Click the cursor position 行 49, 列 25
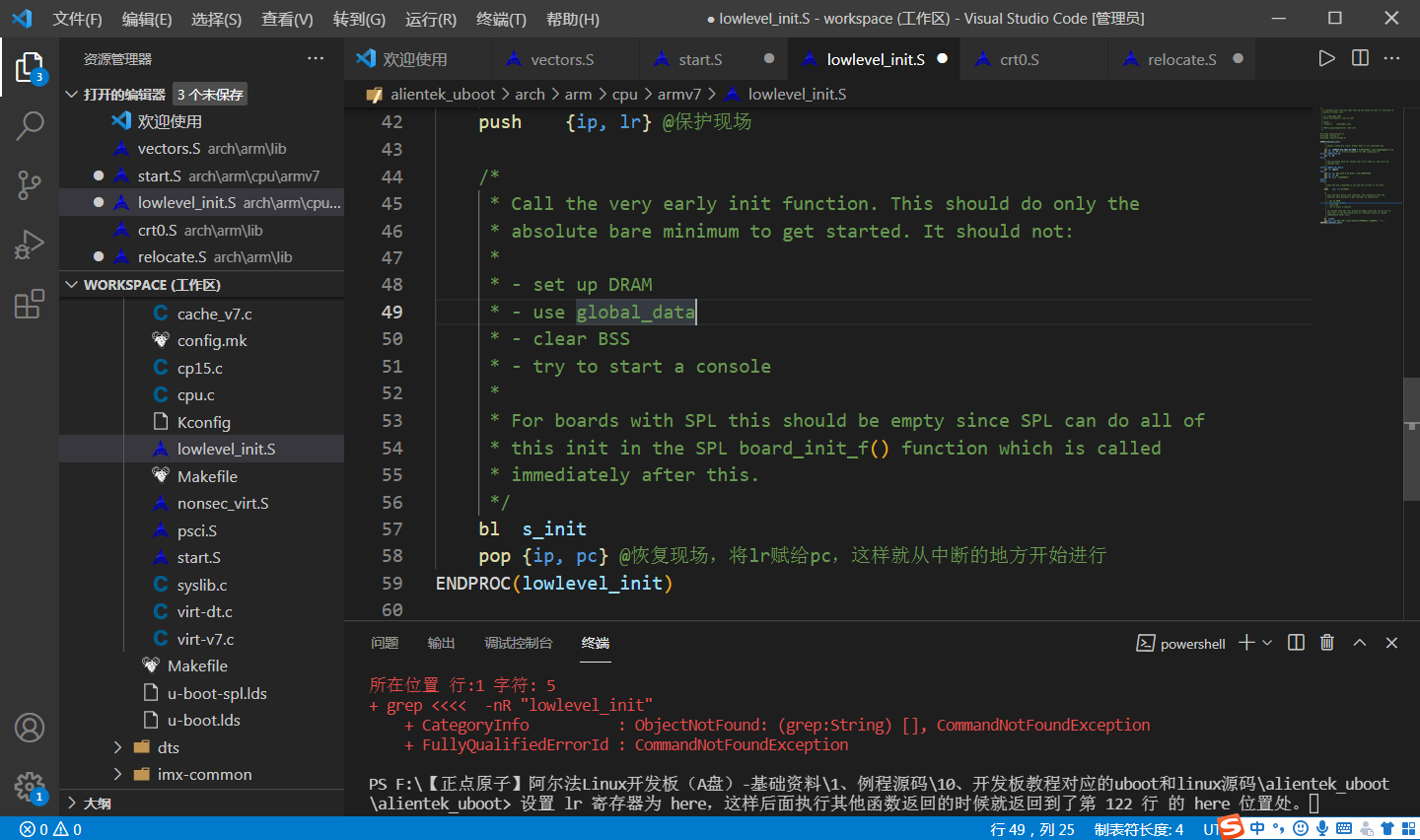The height and width of the screenshot is (840, 1420). (1032, 829)
